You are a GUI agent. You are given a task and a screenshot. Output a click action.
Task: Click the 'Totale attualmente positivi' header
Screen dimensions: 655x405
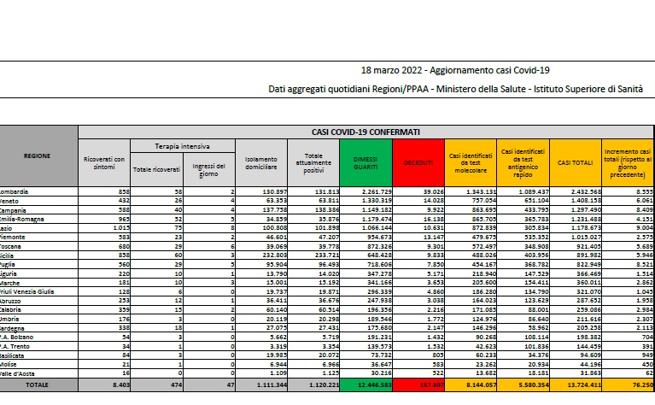pos(311,162)
